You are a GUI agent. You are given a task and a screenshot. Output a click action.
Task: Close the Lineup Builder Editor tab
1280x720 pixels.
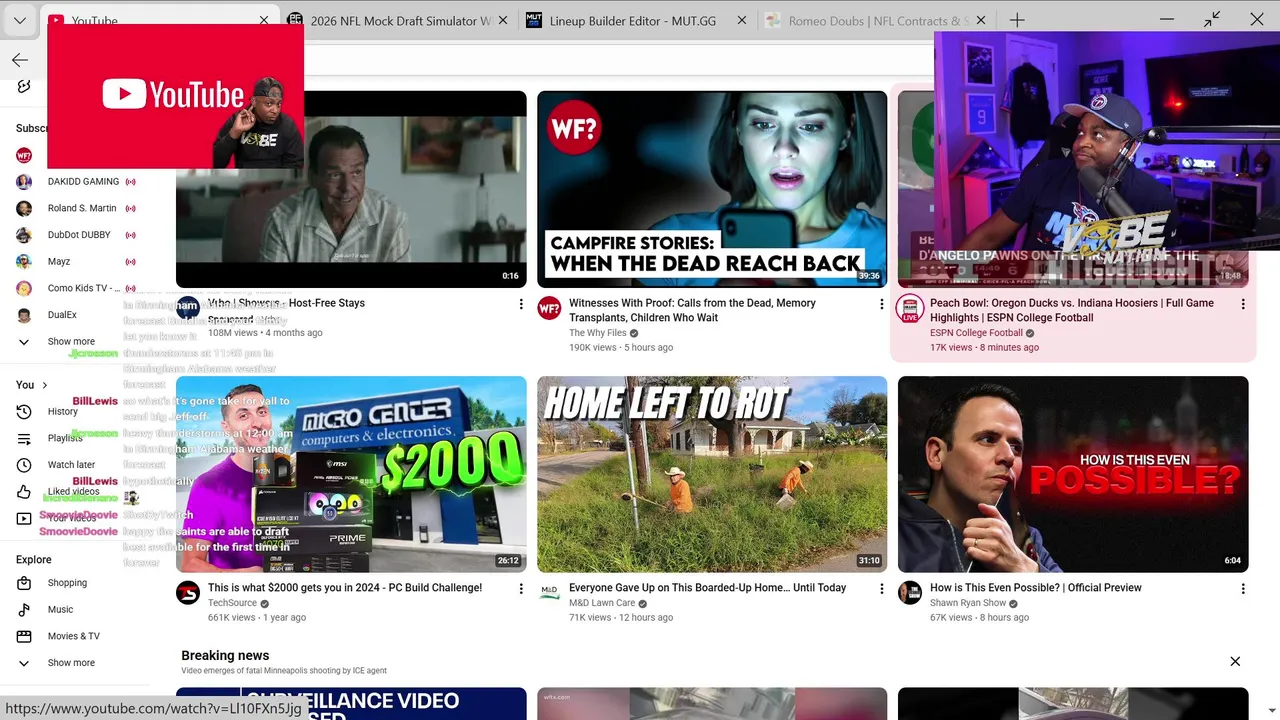coord(742,20)
